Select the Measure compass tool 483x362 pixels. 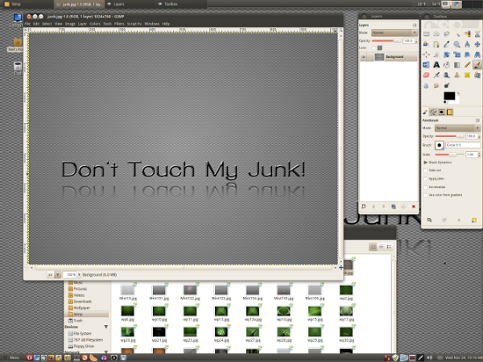click(x=467, y=44)
